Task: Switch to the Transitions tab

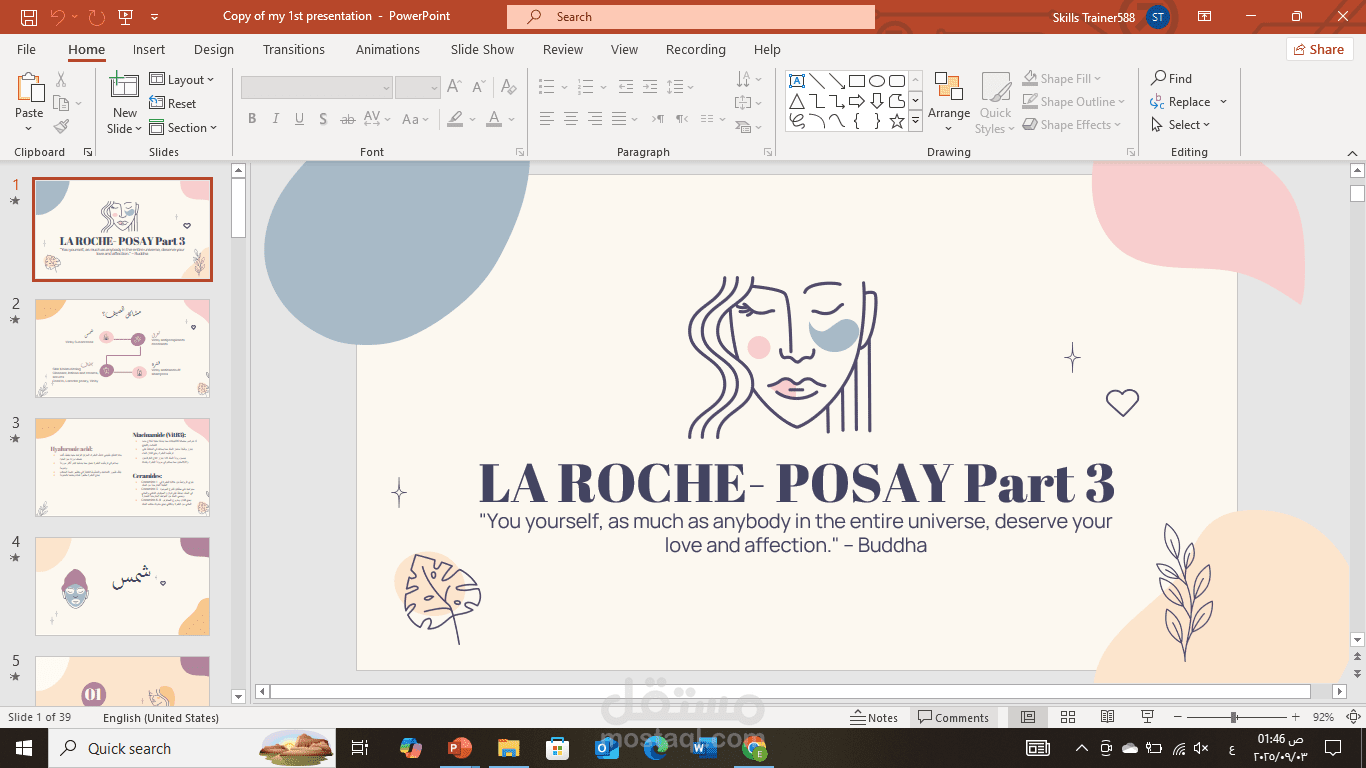Action: [294, 49]
